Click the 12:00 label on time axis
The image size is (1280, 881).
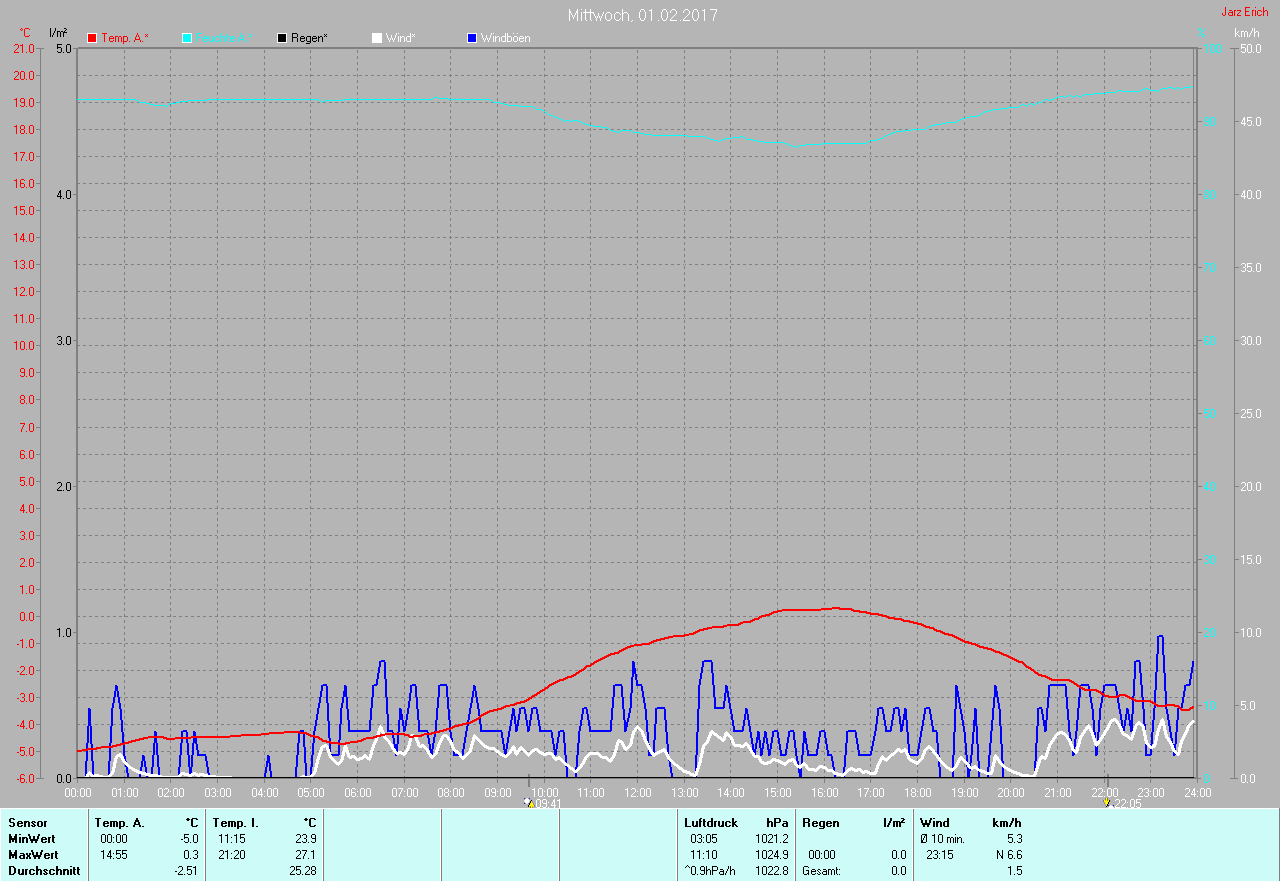click(638, 793)
